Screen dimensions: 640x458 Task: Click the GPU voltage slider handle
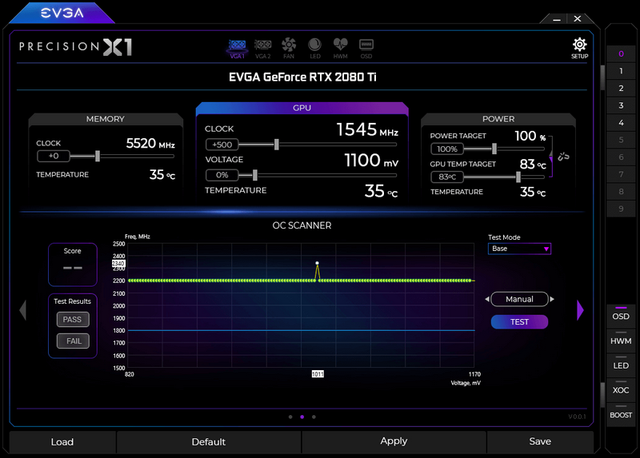[x=255, y=175]
